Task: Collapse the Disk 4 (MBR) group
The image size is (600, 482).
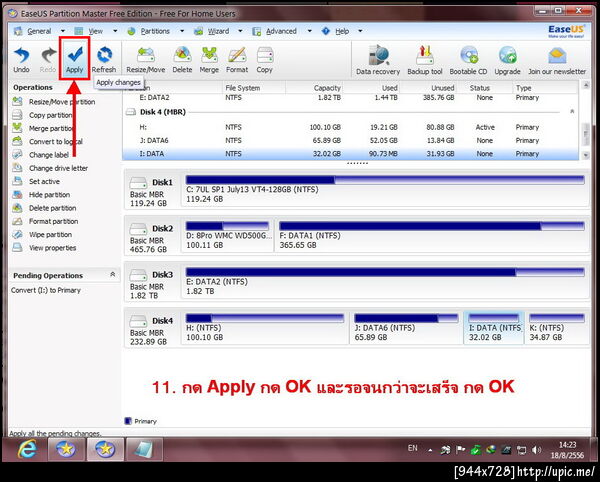Action: coord(572,111)
